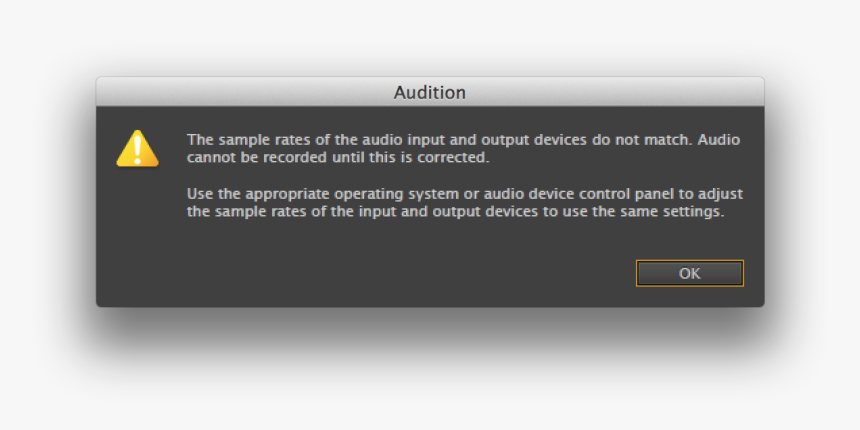Click the 'Audition' title text
Image resolution: width=860 pixels, height=430 pixels.
point(430,92)
